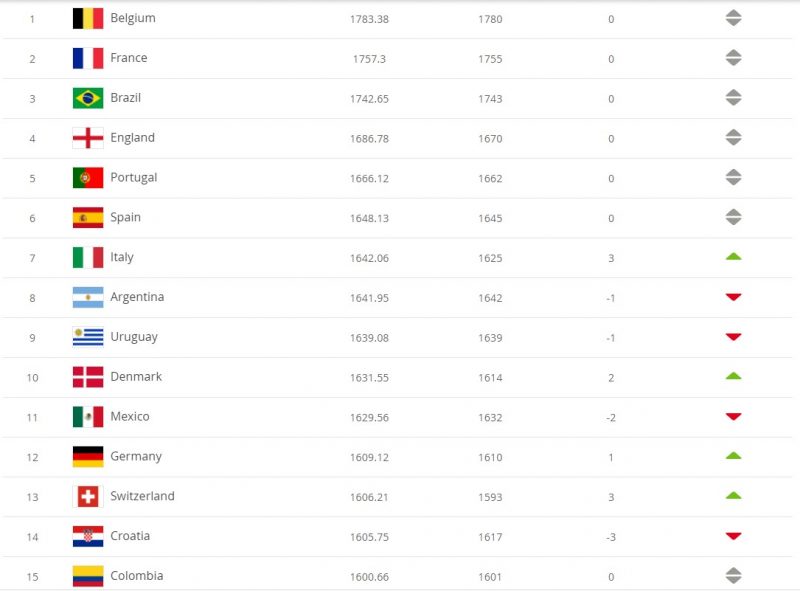
Task: Click Denmark's green up arrow
Action: pos(733,376)
